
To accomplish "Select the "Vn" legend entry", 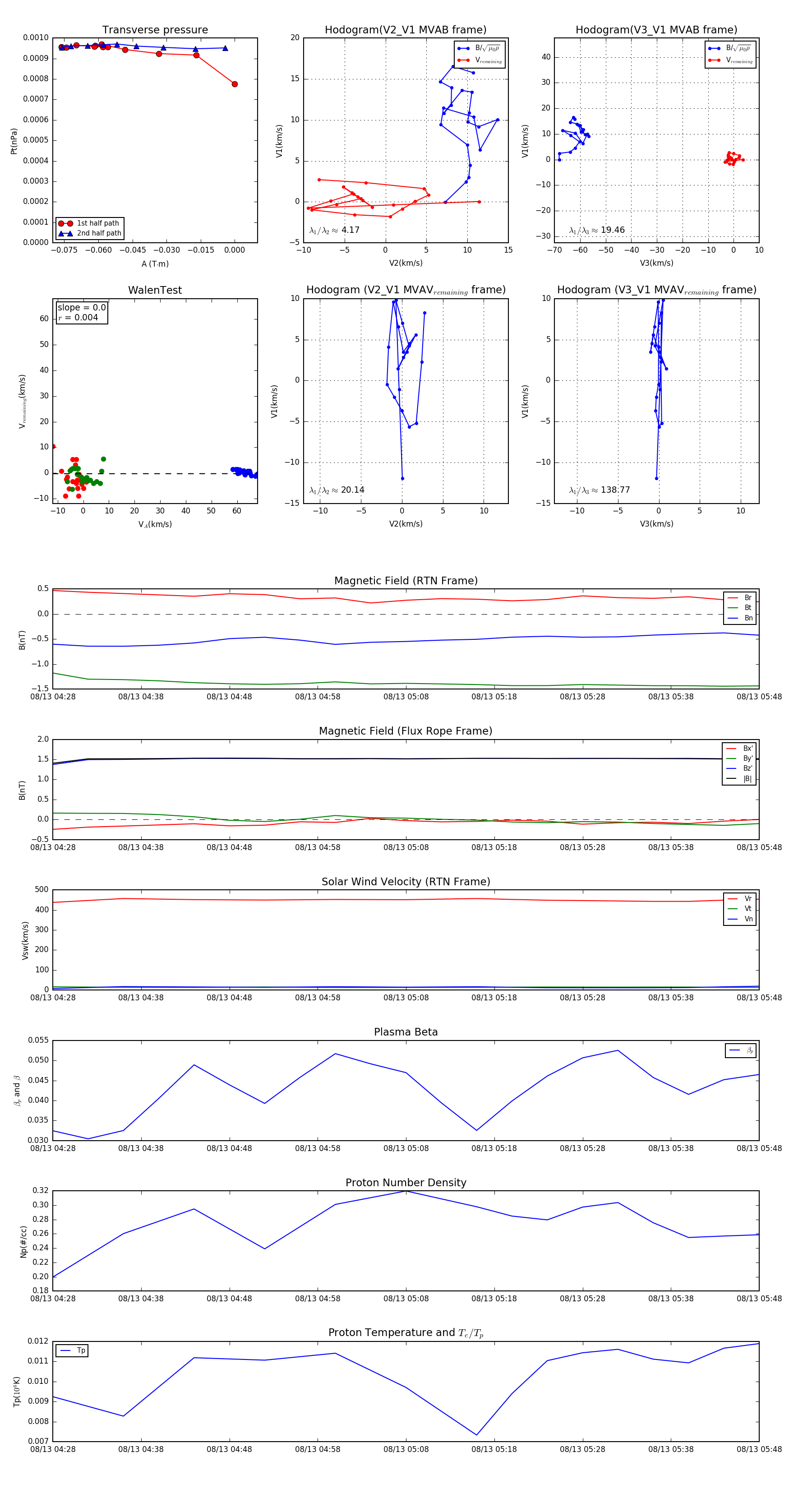I will pyautogui.click(x=740, y=919).
